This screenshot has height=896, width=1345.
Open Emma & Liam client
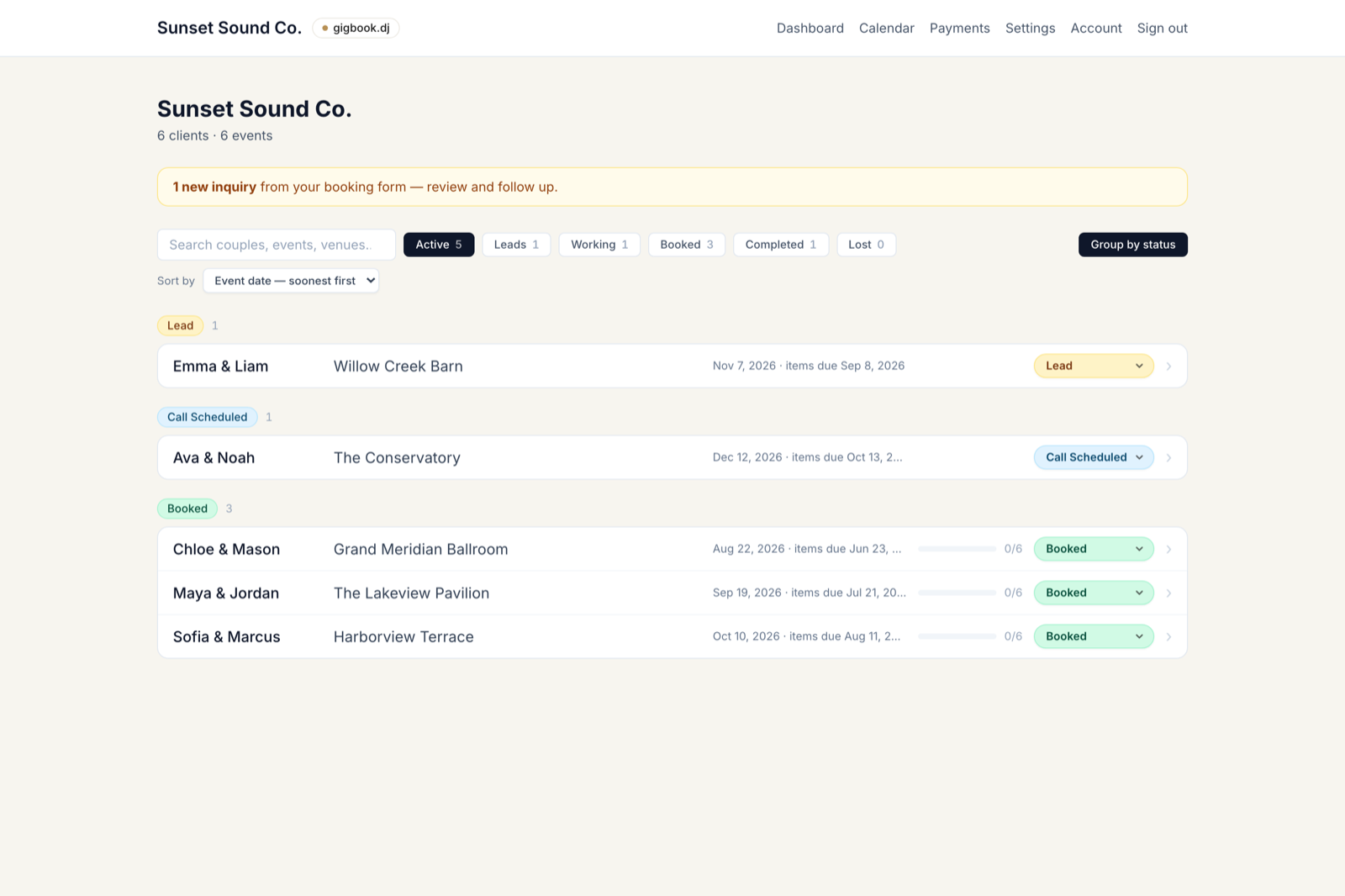pyautogui.click(x=220, y=366)
